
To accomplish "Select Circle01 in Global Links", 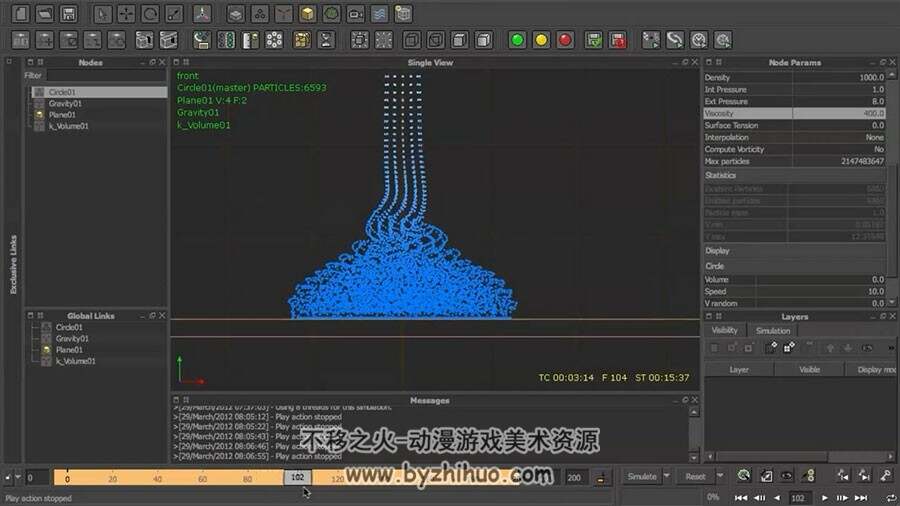I will click(69, 327).
